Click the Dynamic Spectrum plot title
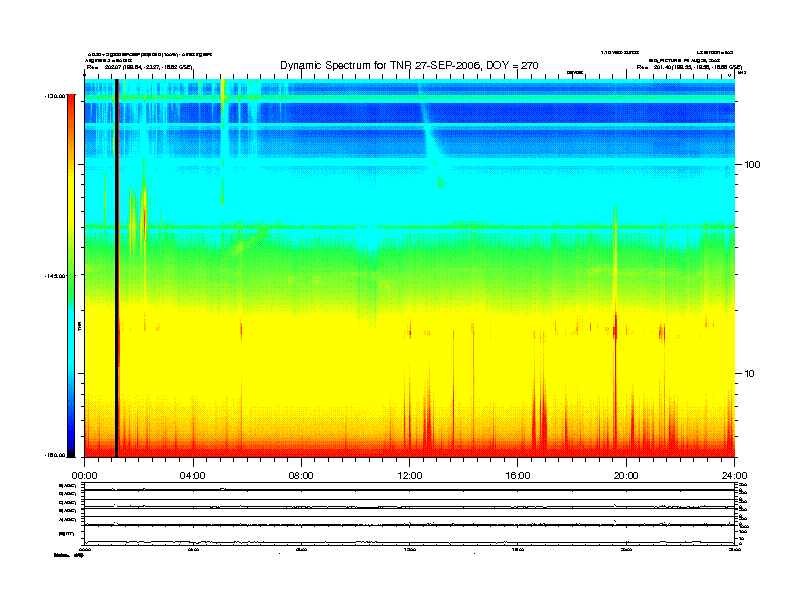The image size is (792, 612). 409,65
